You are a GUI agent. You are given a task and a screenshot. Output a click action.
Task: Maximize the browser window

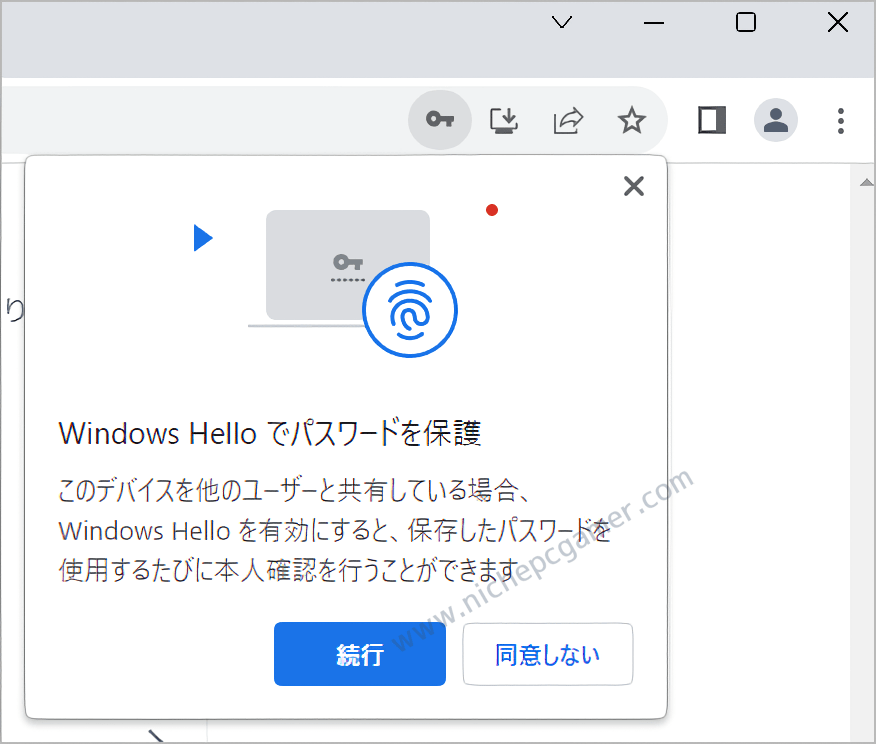(746, 22)
